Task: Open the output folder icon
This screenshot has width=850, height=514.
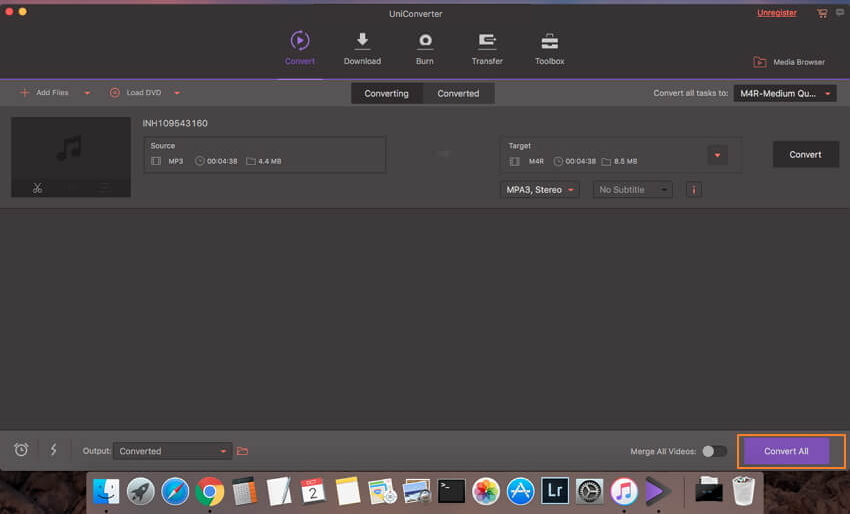Action: (x=242, y=451)
